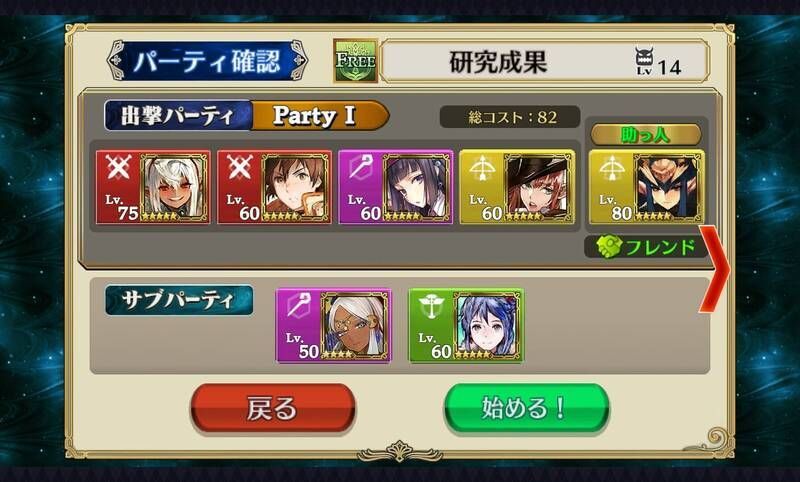Viewport: 800px width, 482px height.
Task: Select blue-haired Lv.60 sub-party portrait
Action: (x=487, y=326)
